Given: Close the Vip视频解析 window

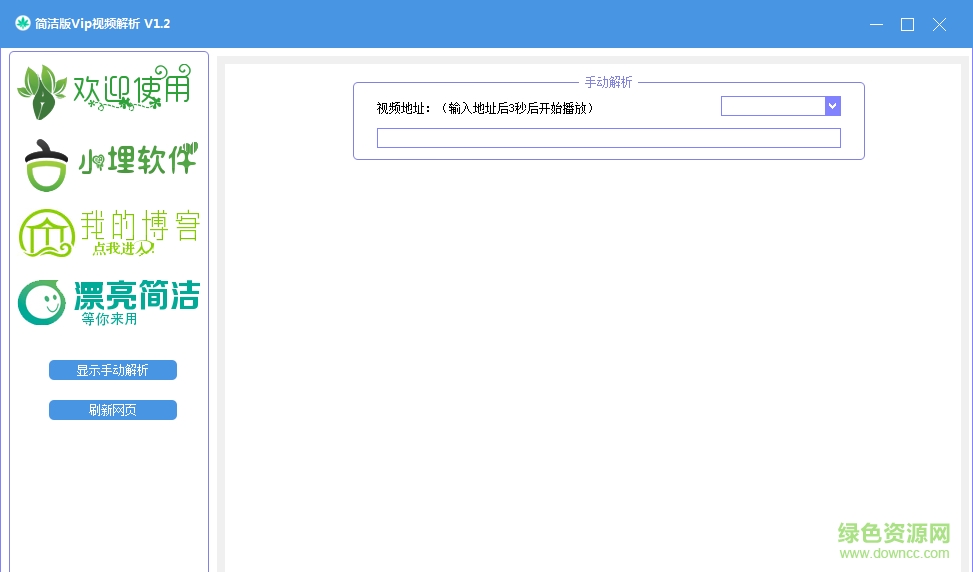Looking at the screenshot, I should click(939, 24).
